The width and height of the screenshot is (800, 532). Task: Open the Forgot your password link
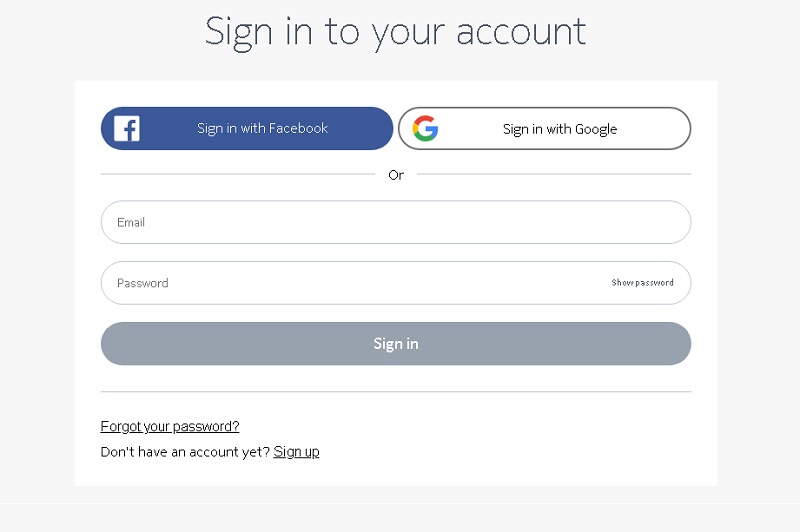tap(170, 426)
